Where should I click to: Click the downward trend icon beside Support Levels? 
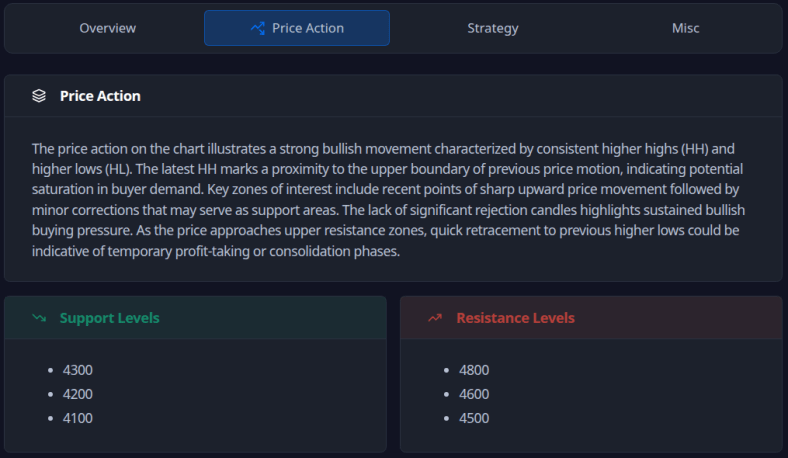[39, 318]
